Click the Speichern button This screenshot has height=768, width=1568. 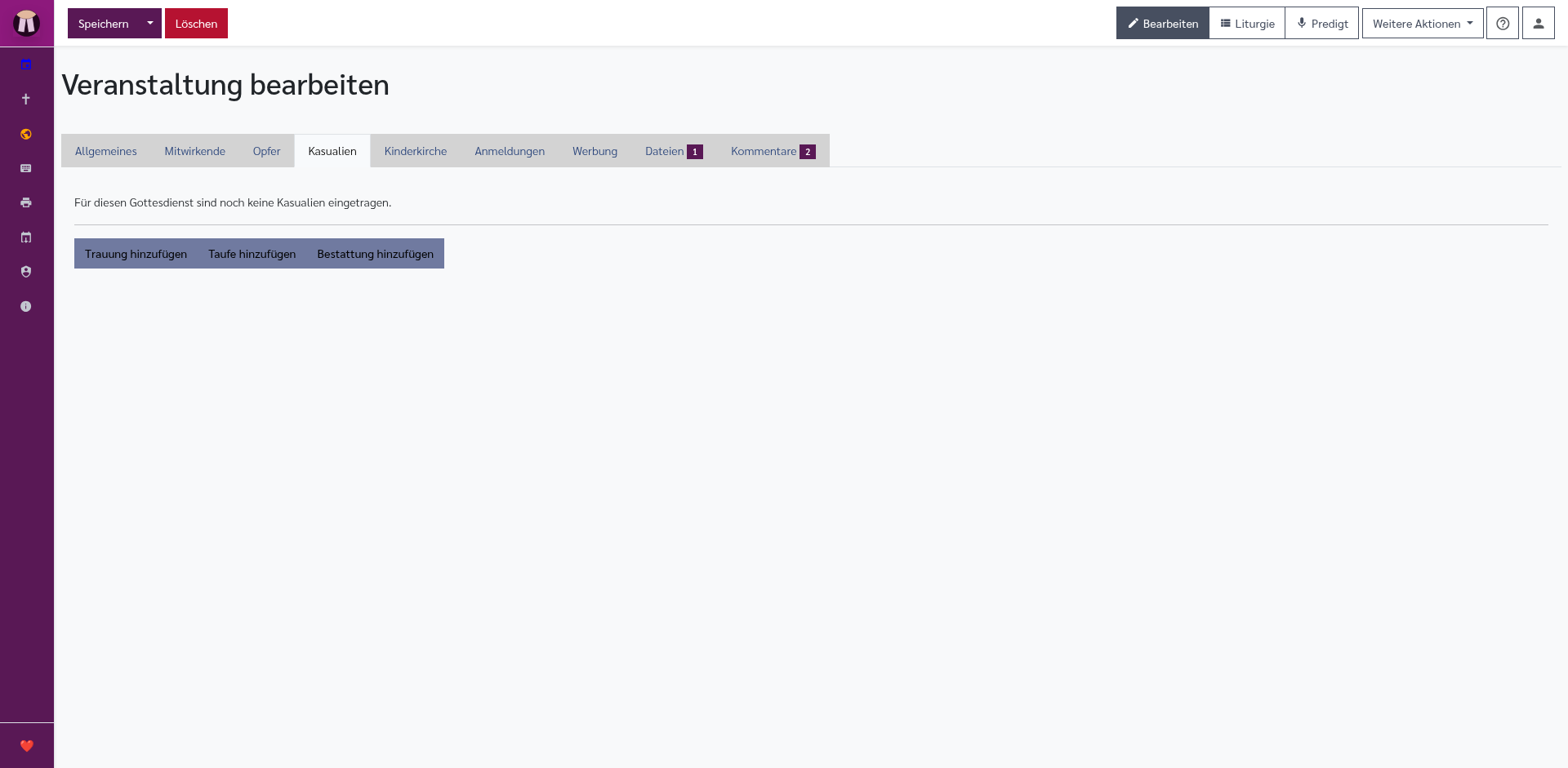(x=104, y=23)
